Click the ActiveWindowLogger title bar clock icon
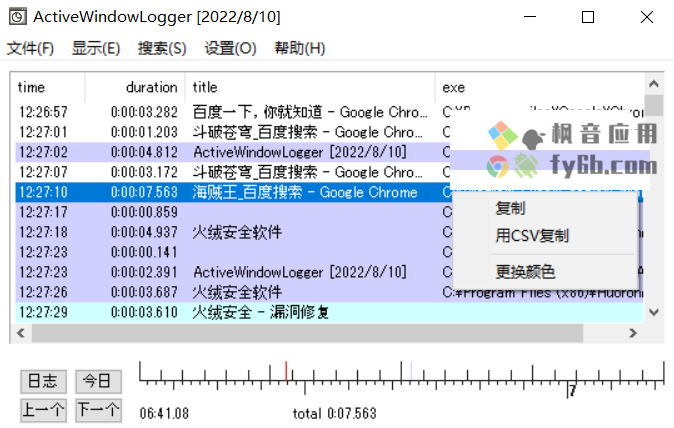 pos(18,17)
